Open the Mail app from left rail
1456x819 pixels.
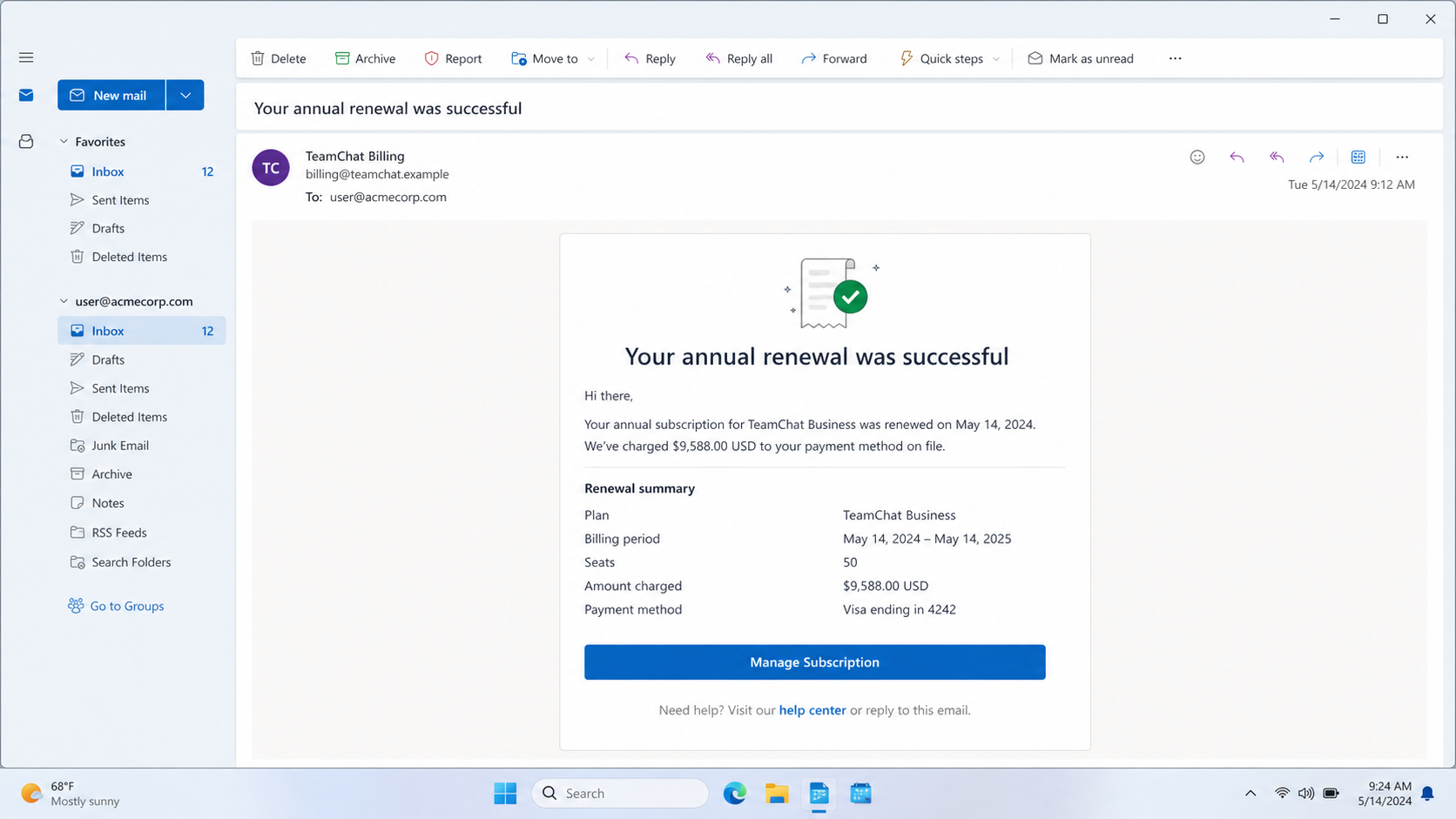[26, 95]
